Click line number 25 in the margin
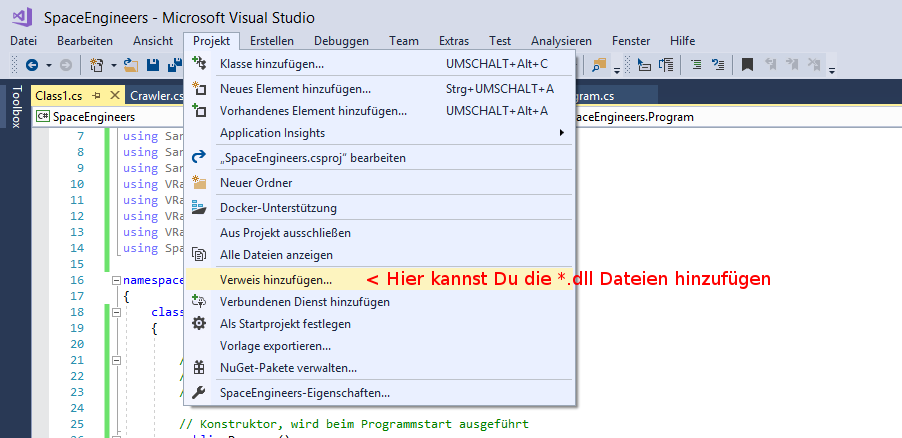The width and height of the screenshot is (902, 438). coord(77,425)
